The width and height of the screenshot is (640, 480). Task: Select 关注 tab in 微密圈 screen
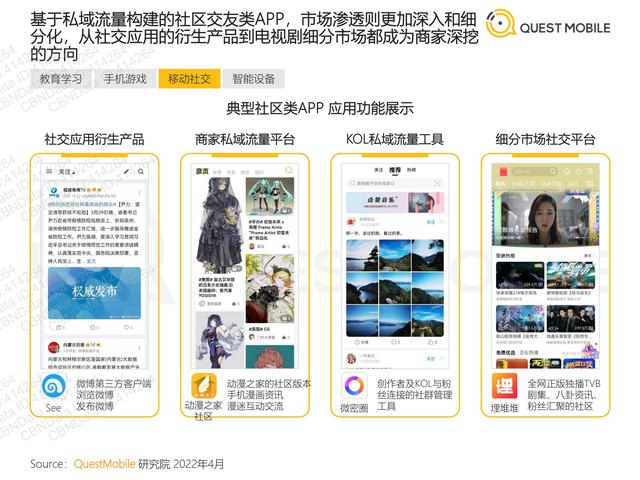point(379,170)
